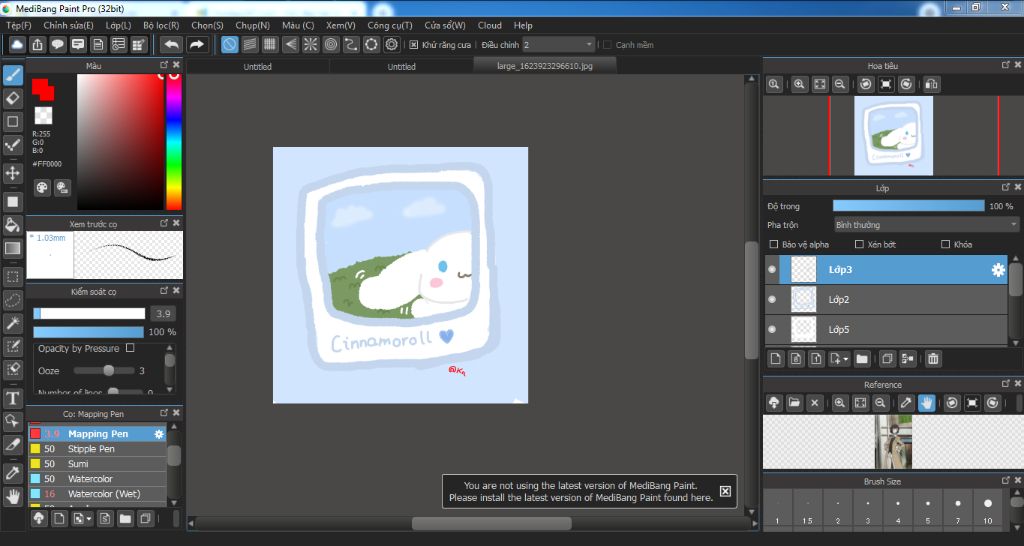Hide layer Lớp2 visibility dot
This screenshot has height=546, width=1024.
(x=772, y=299)
